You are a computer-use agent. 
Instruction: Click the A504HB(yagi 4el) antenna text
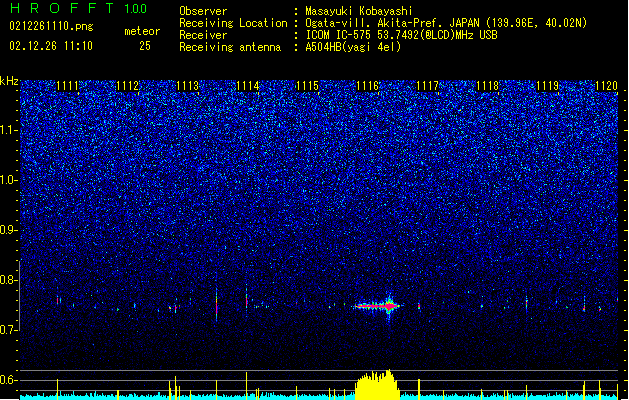point(353,47)
